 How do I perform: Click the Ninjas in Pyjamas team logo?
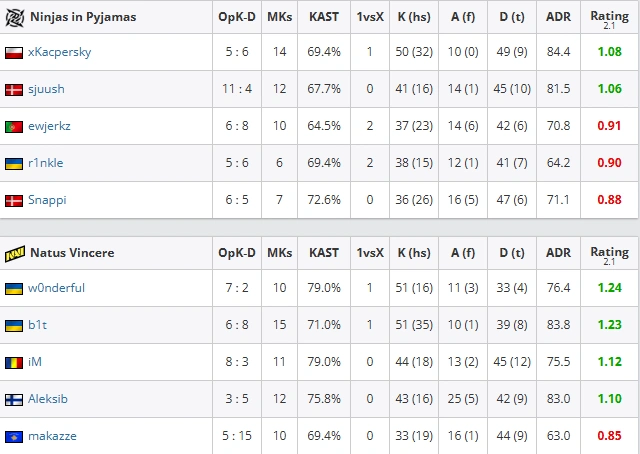pos(15,17)
